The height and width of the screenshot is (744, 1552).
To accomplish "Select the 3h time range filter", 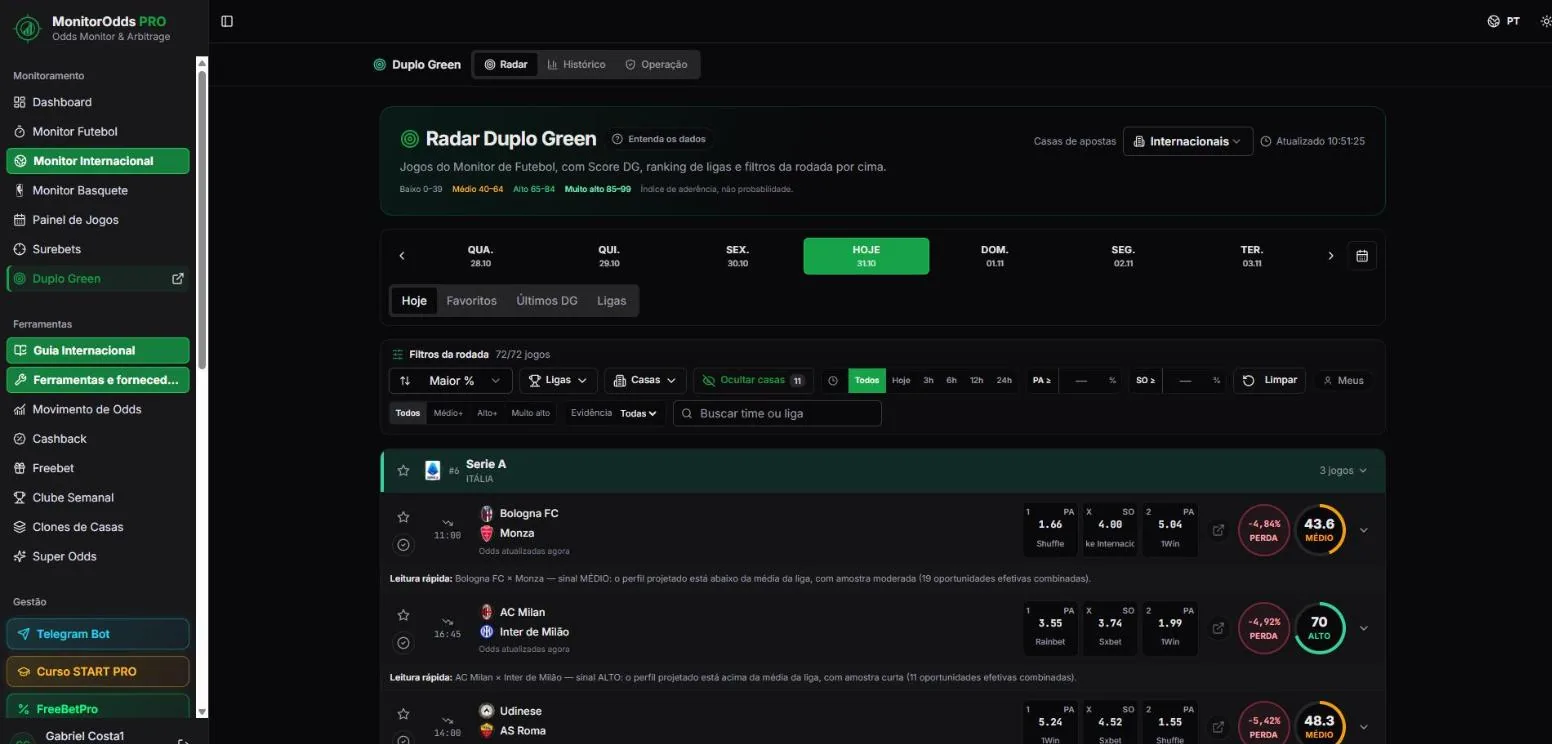I will [928, 381].
